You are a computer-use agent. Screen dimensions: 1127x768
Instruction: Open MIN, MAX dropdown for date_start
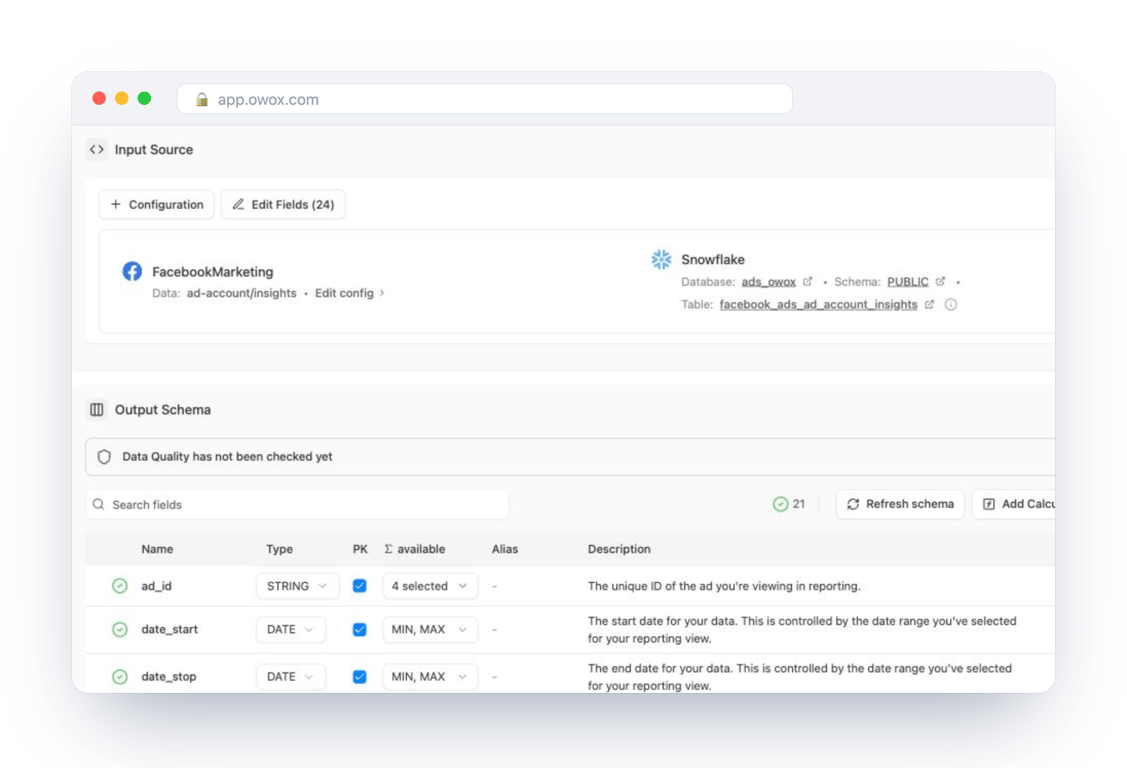click(x=430, y=630)
